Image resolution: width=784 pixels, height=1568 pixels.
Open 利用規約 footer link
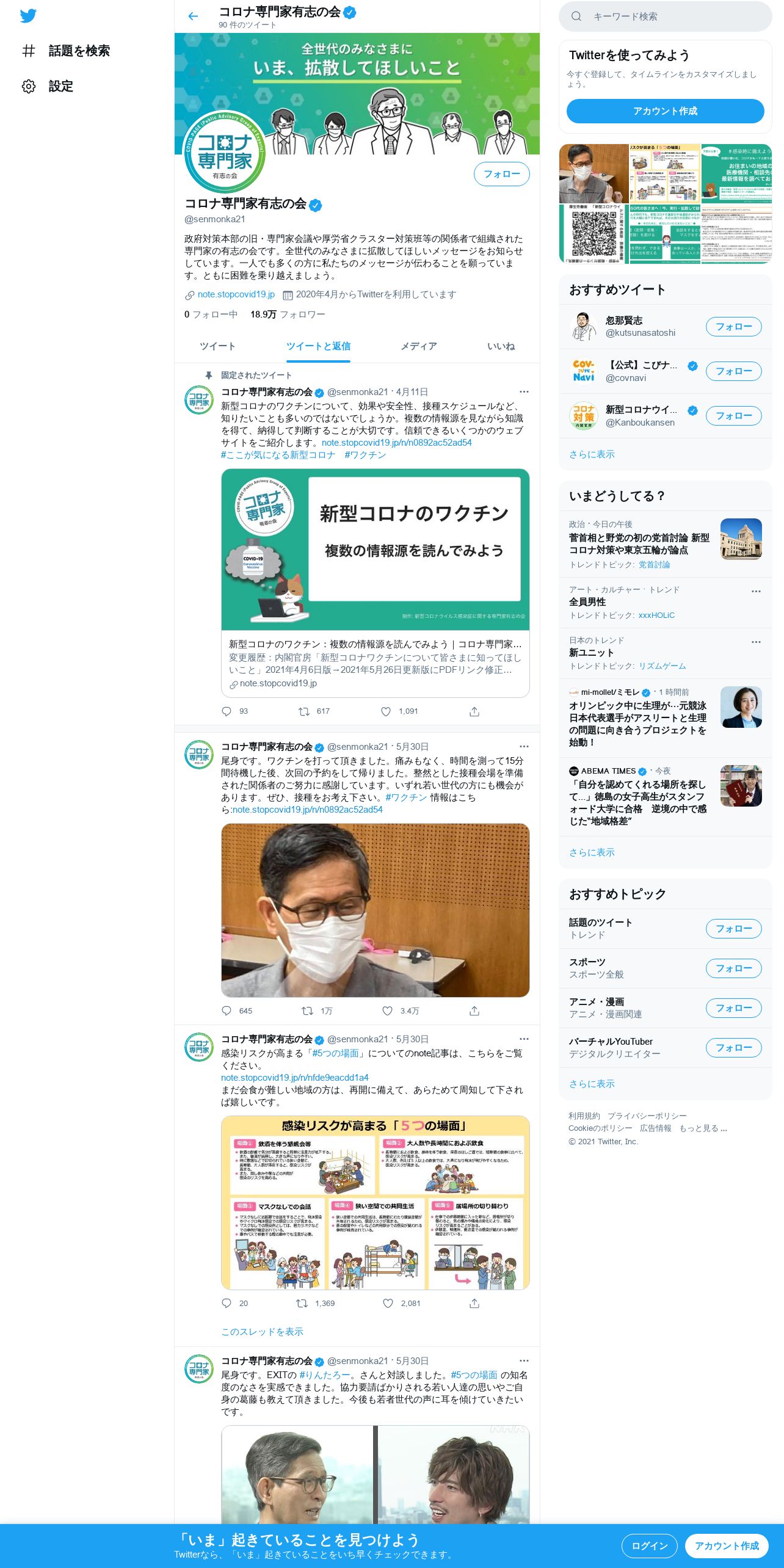click(x=584, y=1116)
